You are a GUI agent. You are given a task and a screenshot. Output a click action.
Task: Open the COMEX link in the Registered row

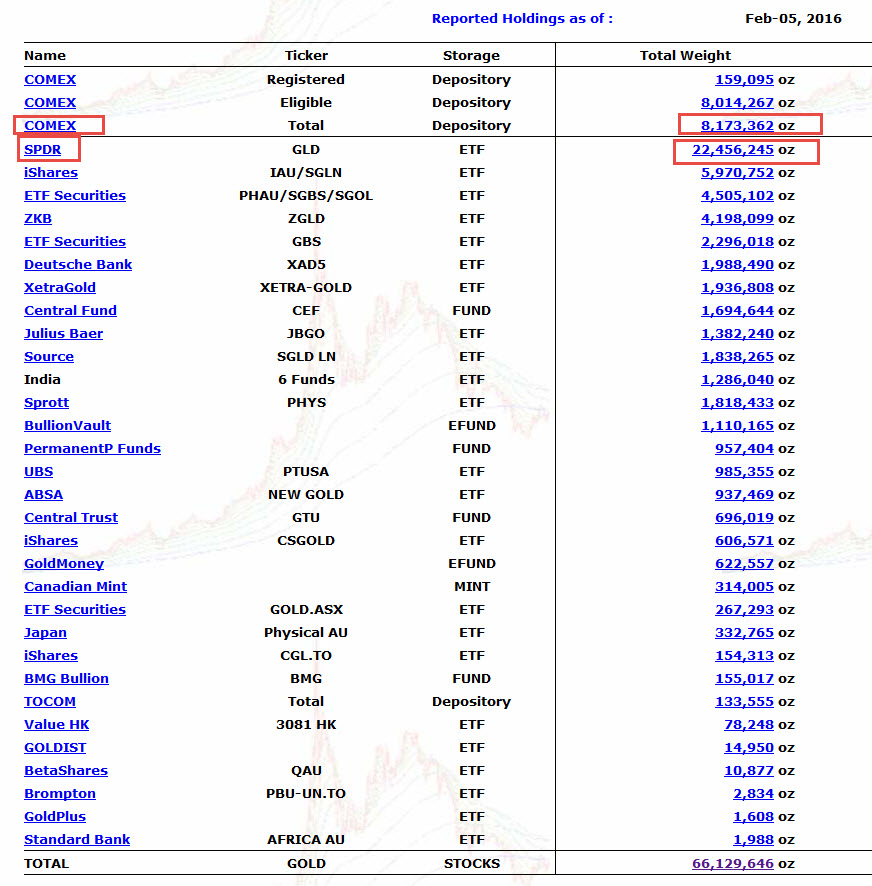coord(50,80)
